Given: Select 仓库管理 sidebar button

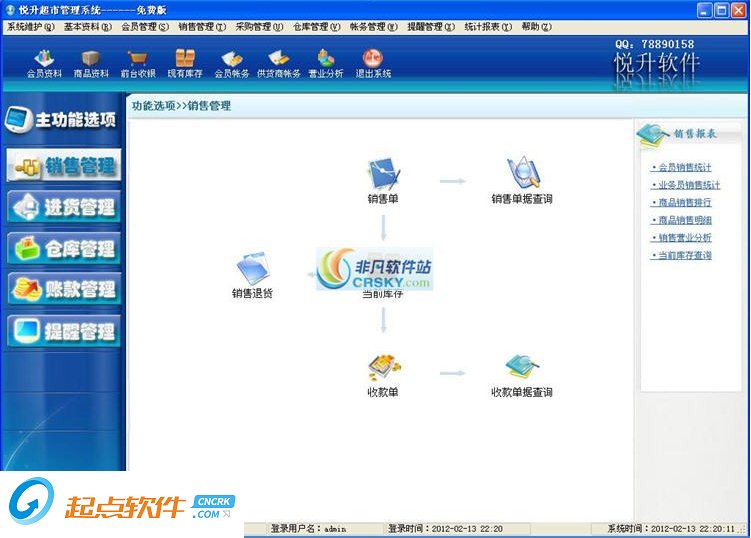Looking at the screenshot, I should coord(64,248).
